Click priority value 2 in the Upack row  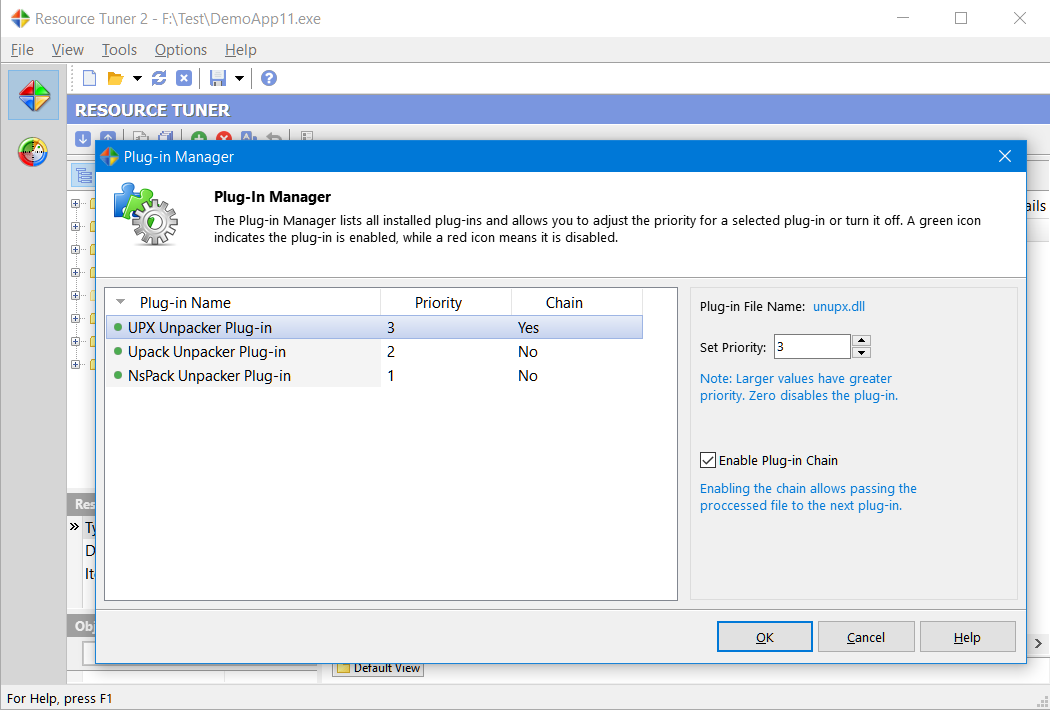coord(391,352)
